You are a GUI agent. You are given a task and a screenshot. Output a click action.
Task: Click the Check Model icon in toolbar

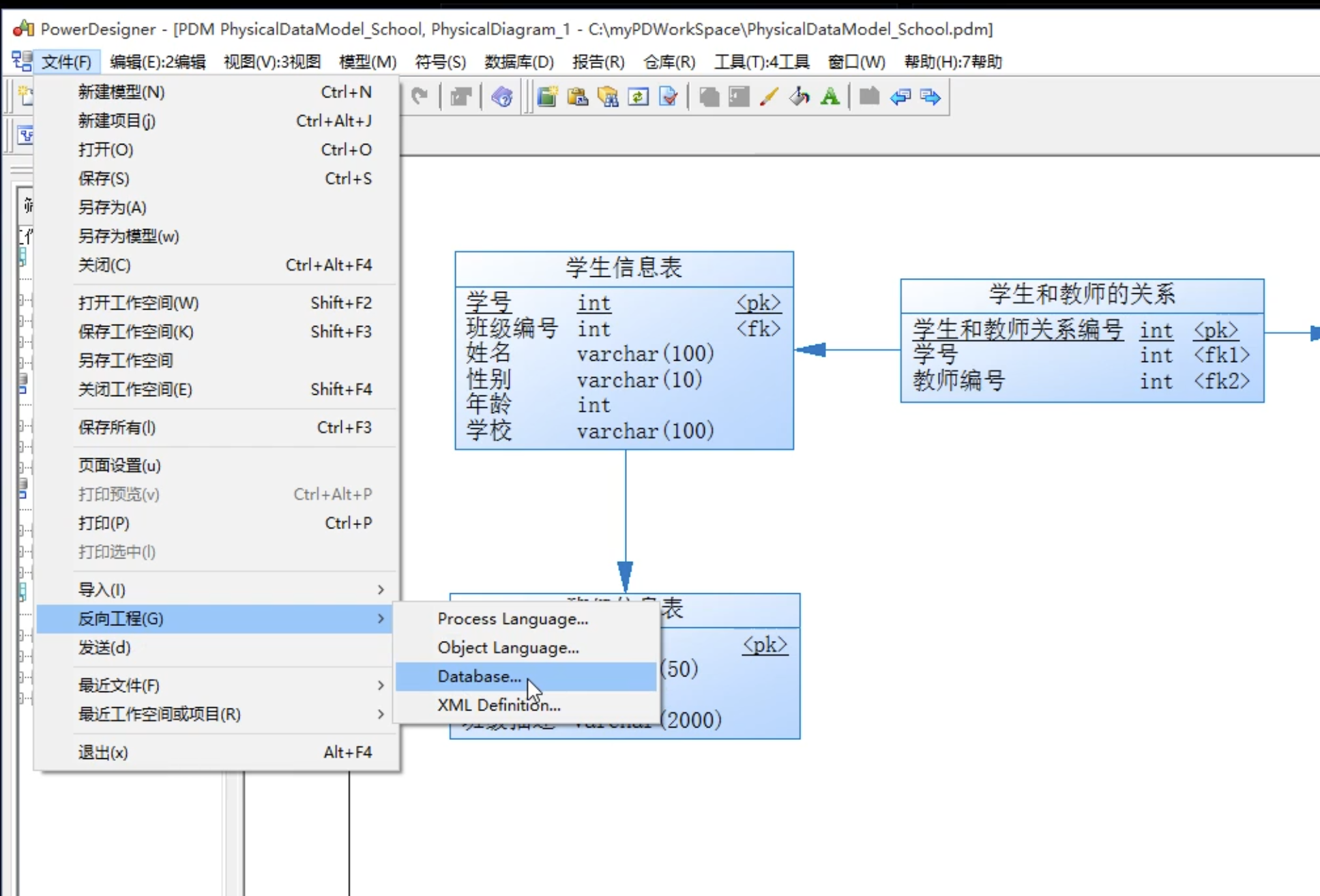click(x=669, y=97)
